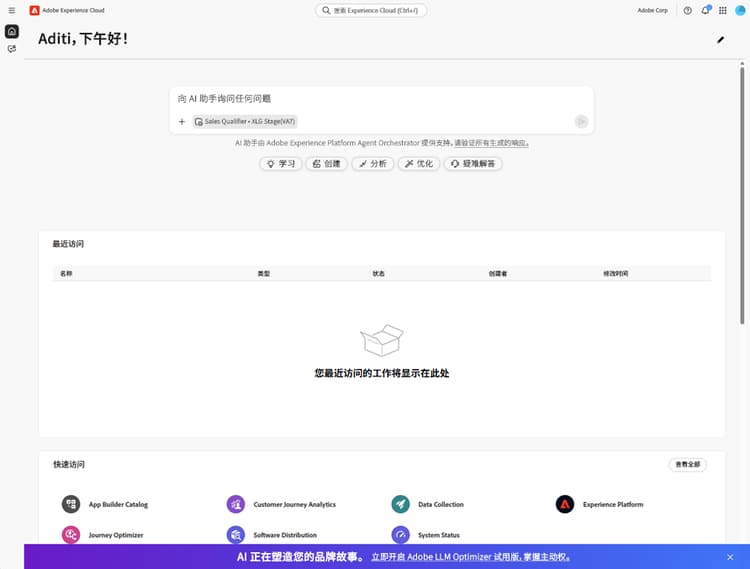Open the notifications bell
The image size is (750, 569).
(706, 10)
